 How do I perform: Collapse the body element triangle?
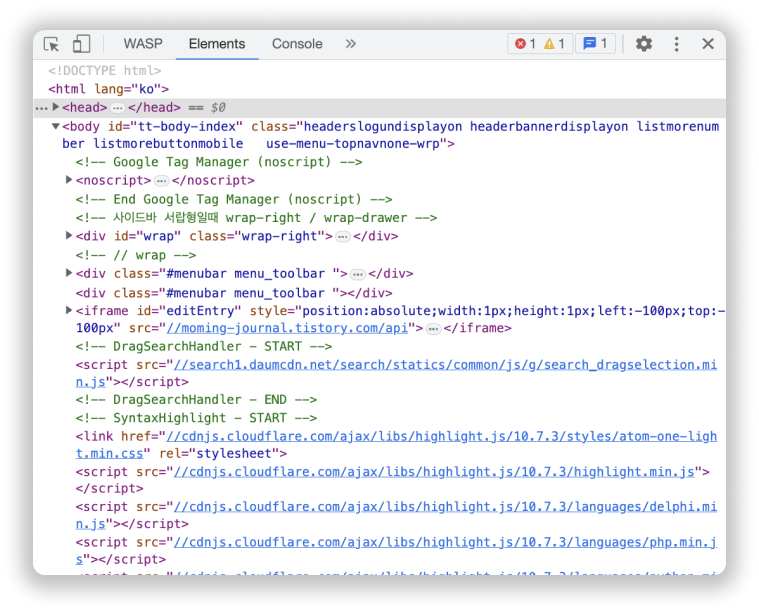click(56, 126)
